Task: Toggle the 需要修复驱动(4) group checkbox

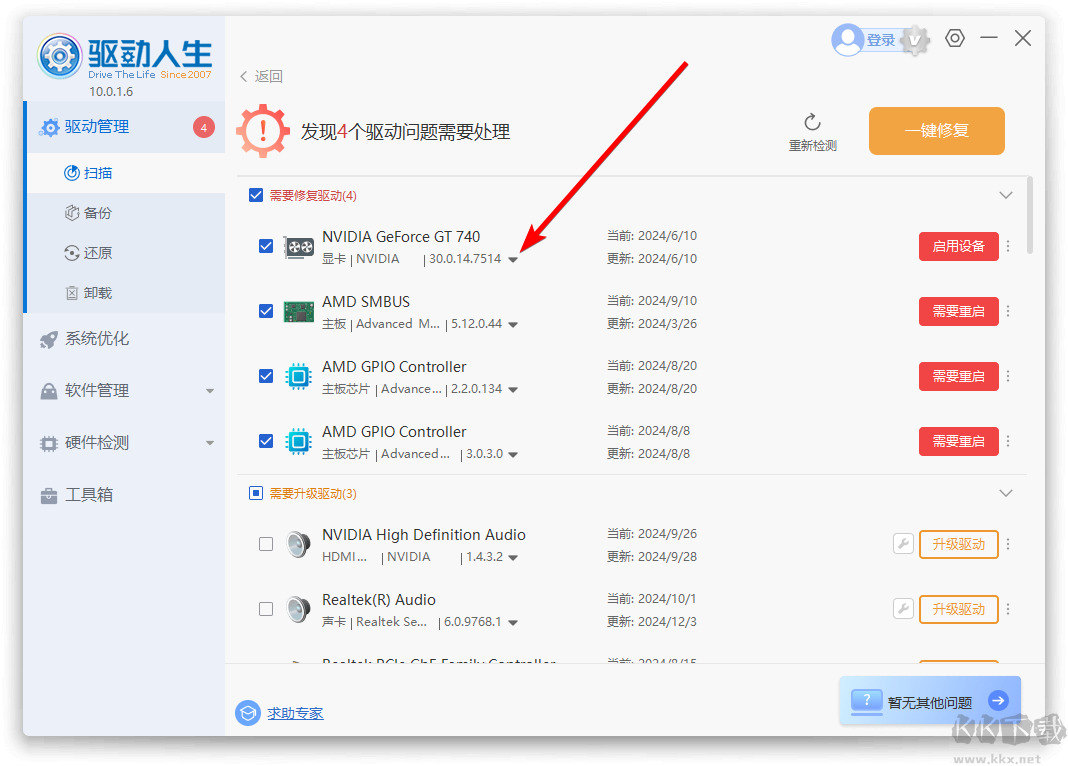Action: (x=256, y=195)
